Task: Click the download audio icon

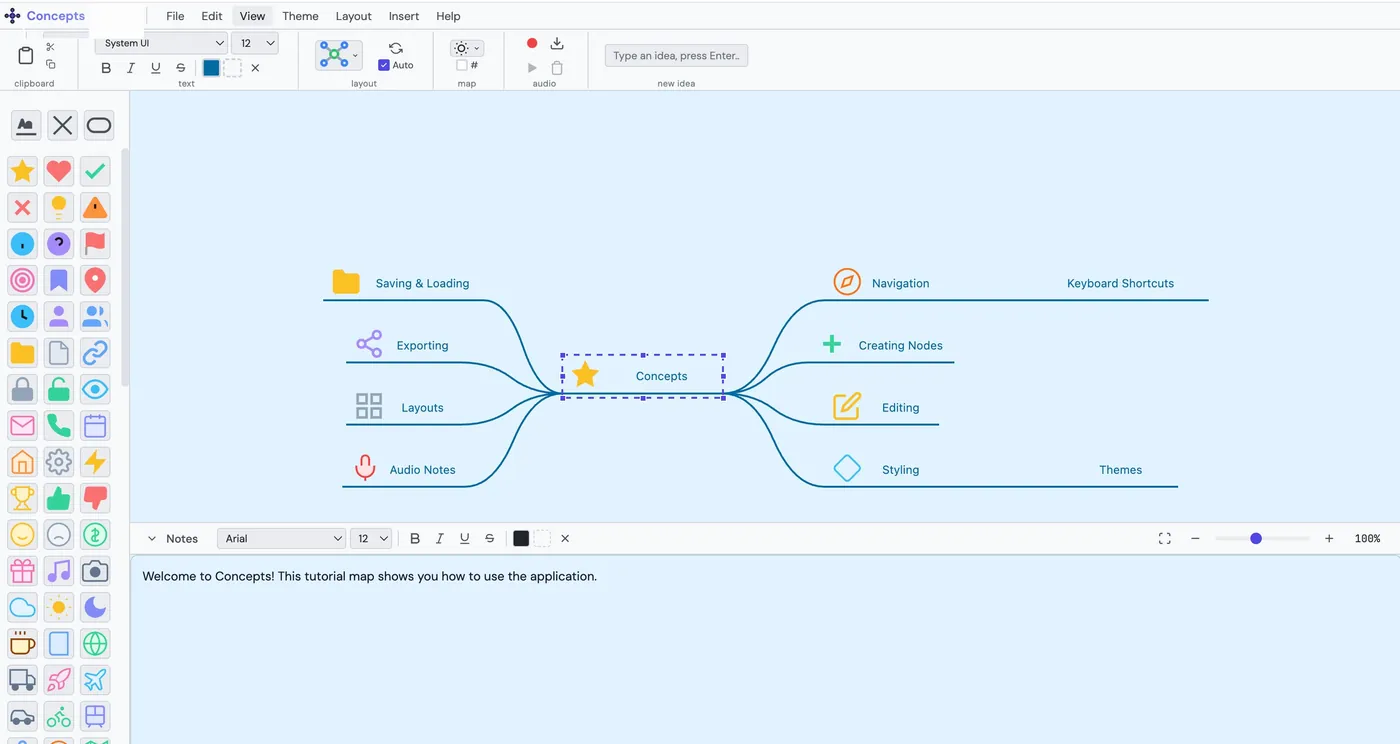Action: click(558, 43)
